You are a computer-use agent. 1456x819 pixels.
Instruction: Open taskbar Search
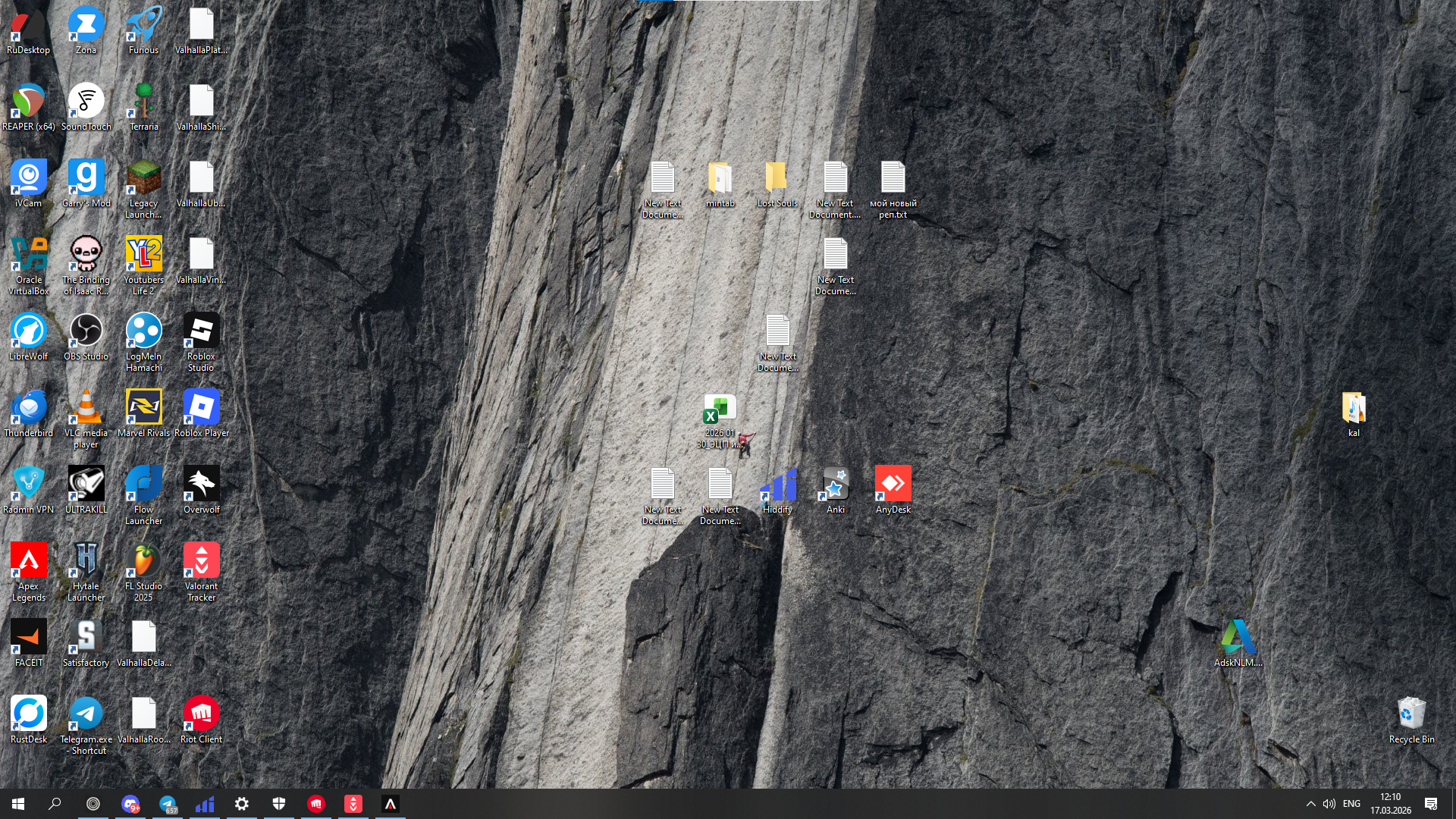point(55,804)
